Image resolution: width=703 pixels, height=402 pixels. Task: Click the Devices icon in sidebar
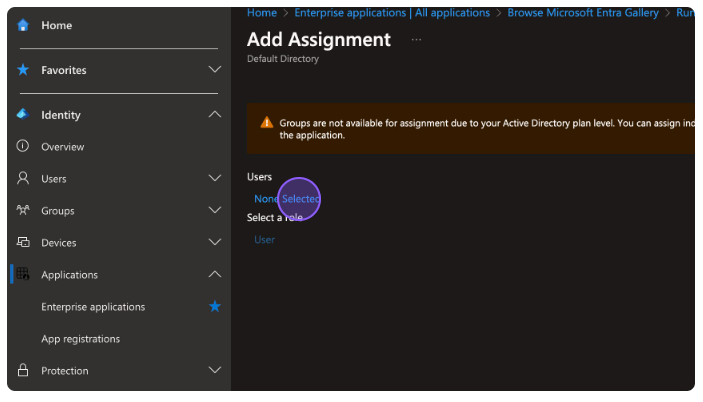coord(23,243)
